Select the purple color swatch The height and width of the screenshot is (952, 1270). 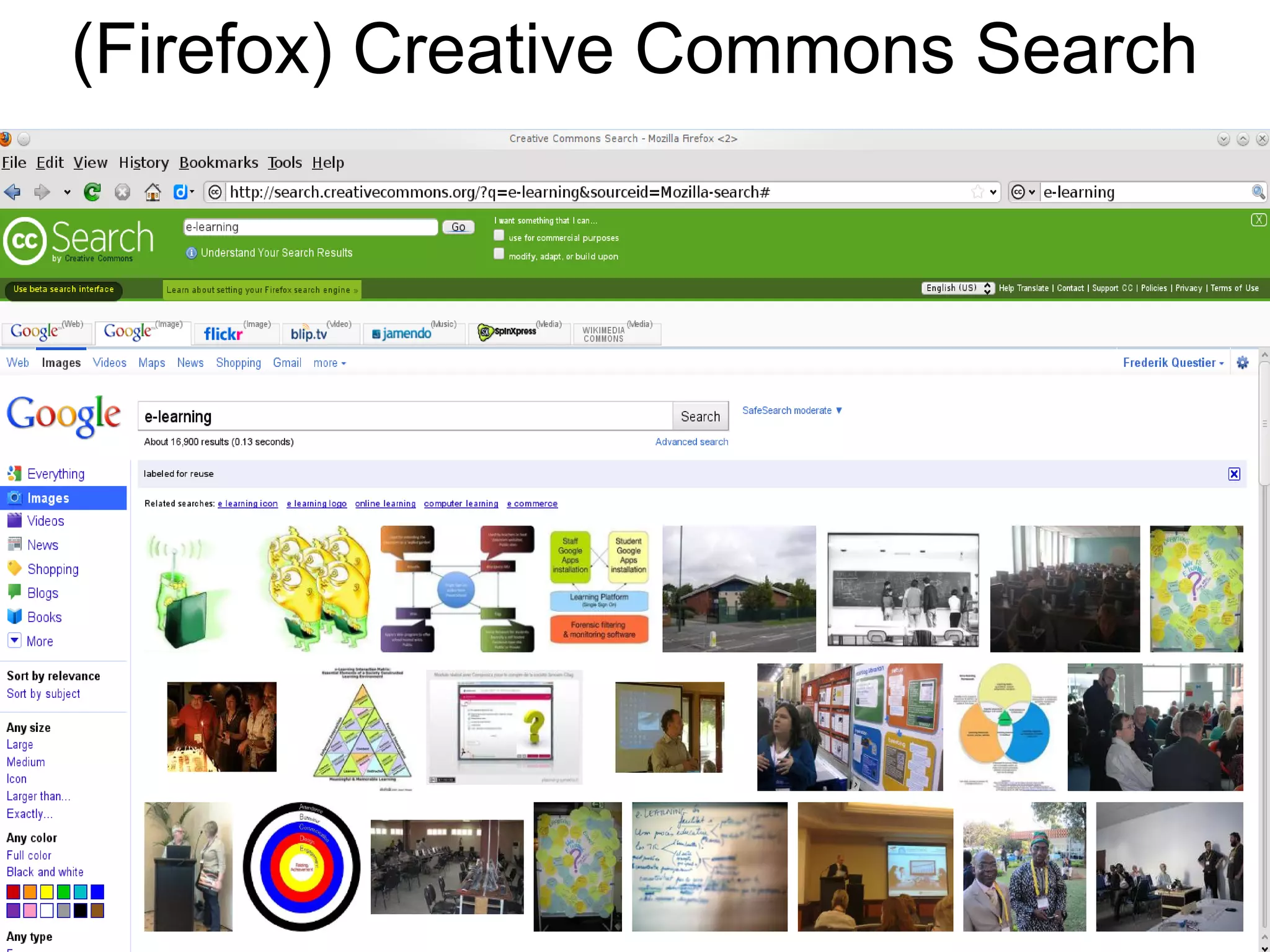[13, 910]
